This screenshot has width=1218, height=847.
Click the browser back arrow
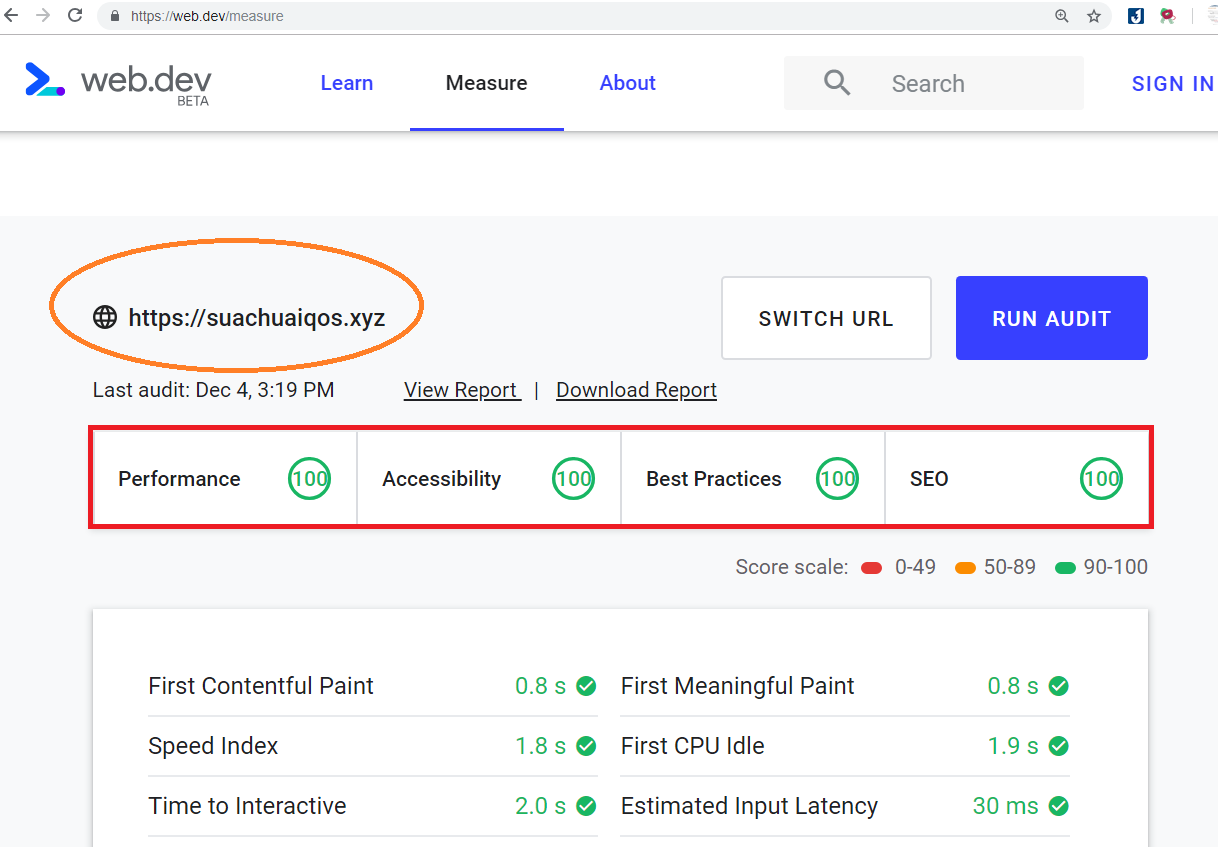coord(12,16)
